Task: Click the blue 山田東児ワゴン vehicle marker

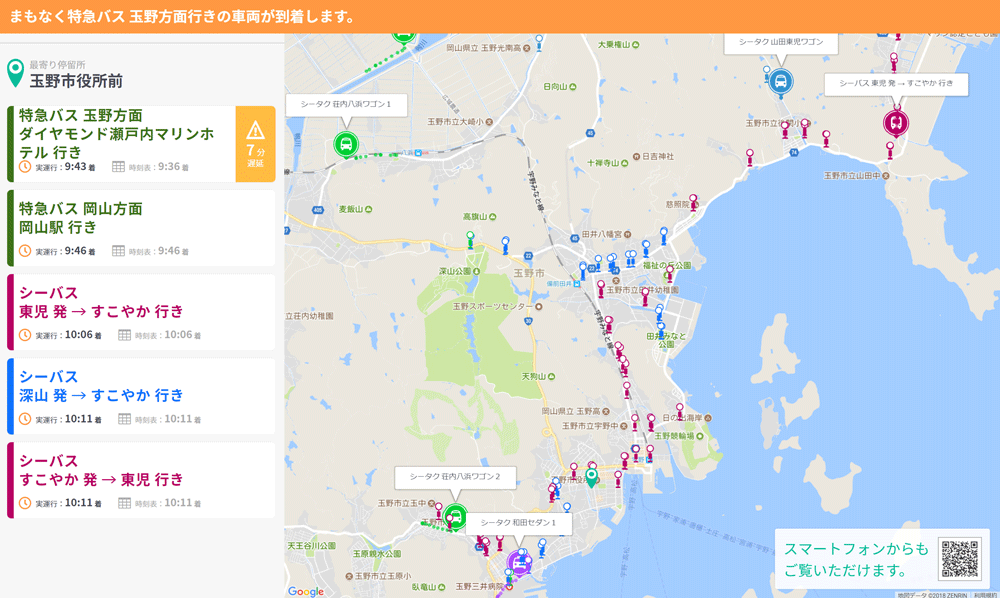Action: tap(781, 82)
